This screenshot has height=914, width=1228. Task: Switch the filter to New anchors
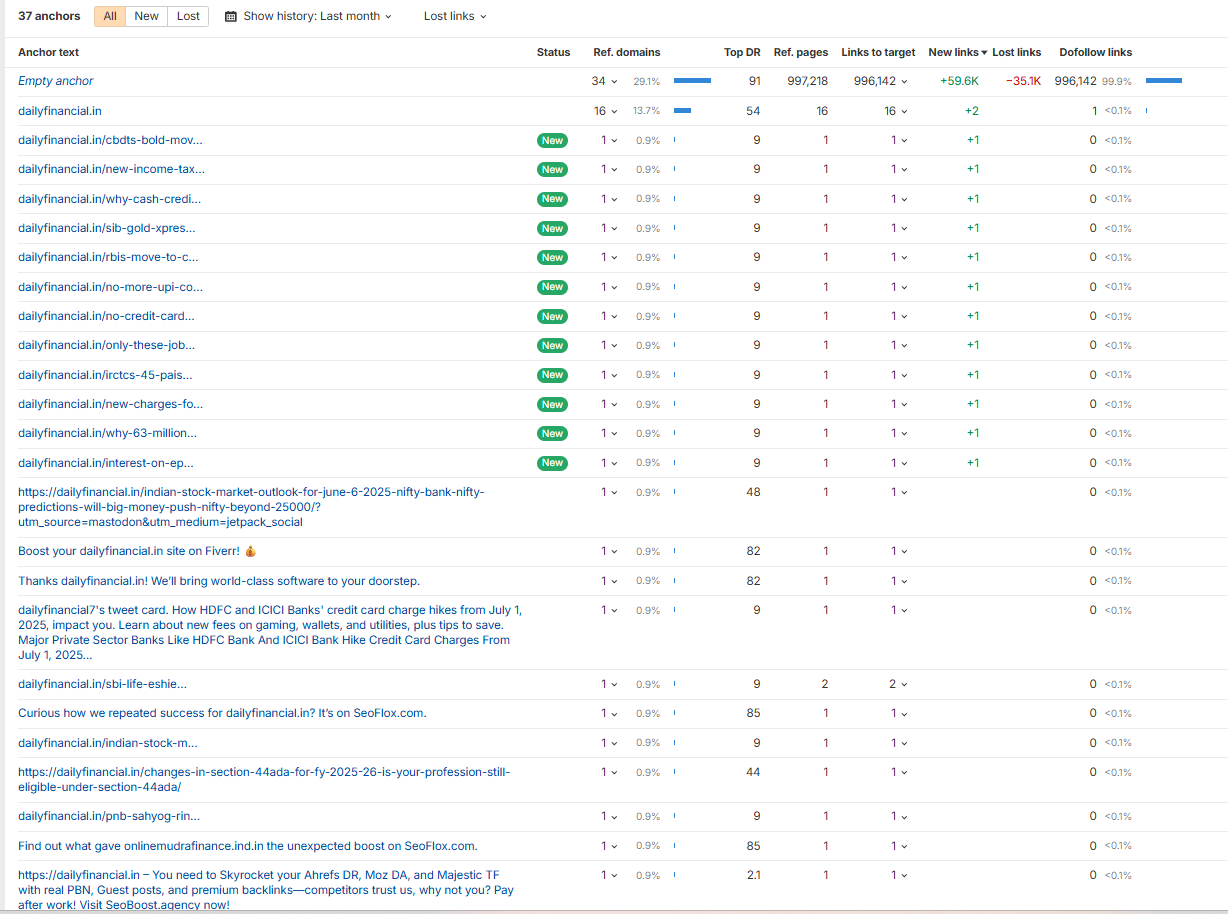pyautogui.click(x=147, y=16)
